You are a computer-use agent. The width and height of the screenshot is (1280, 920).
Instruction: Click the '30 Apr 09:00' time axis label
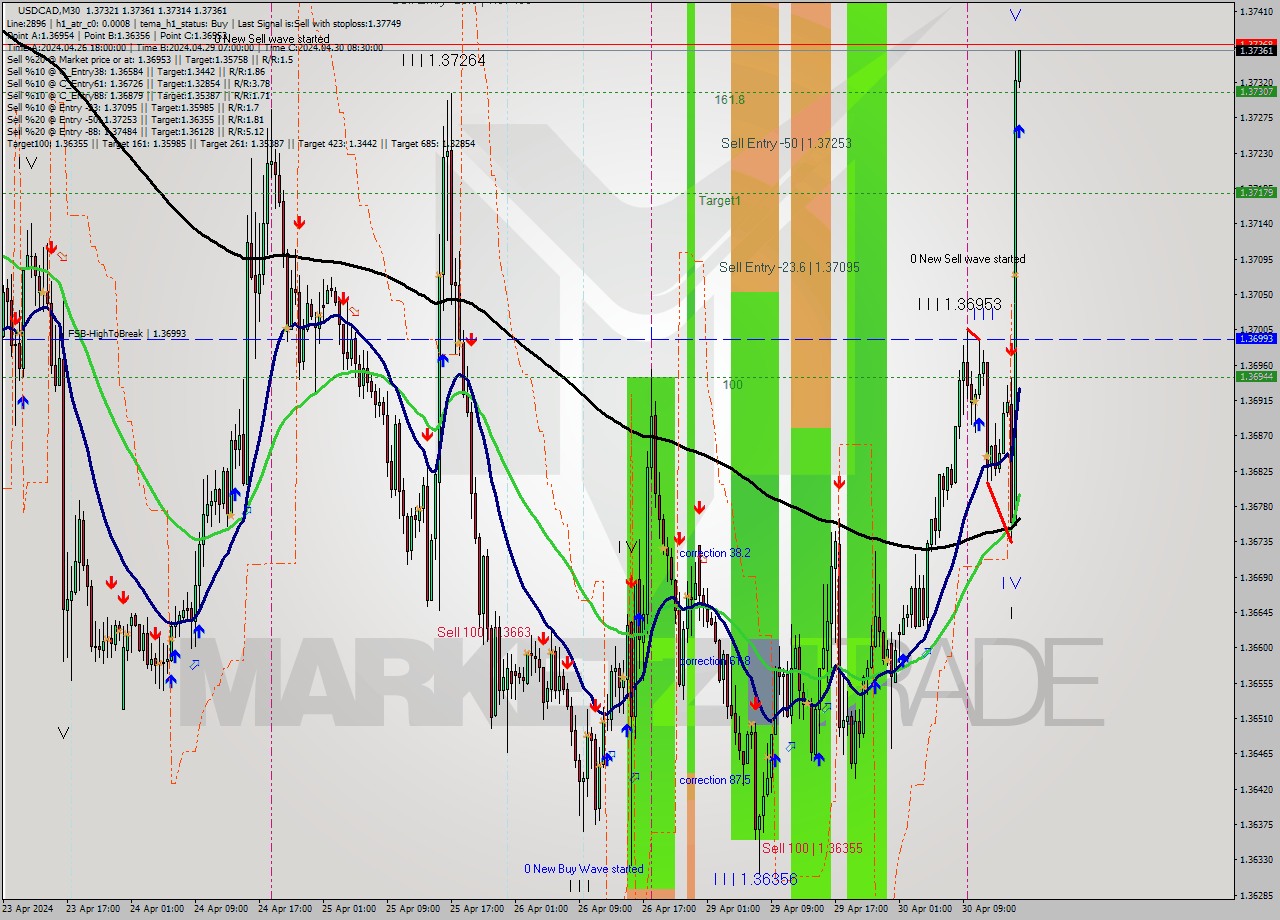tap(987, 909)
